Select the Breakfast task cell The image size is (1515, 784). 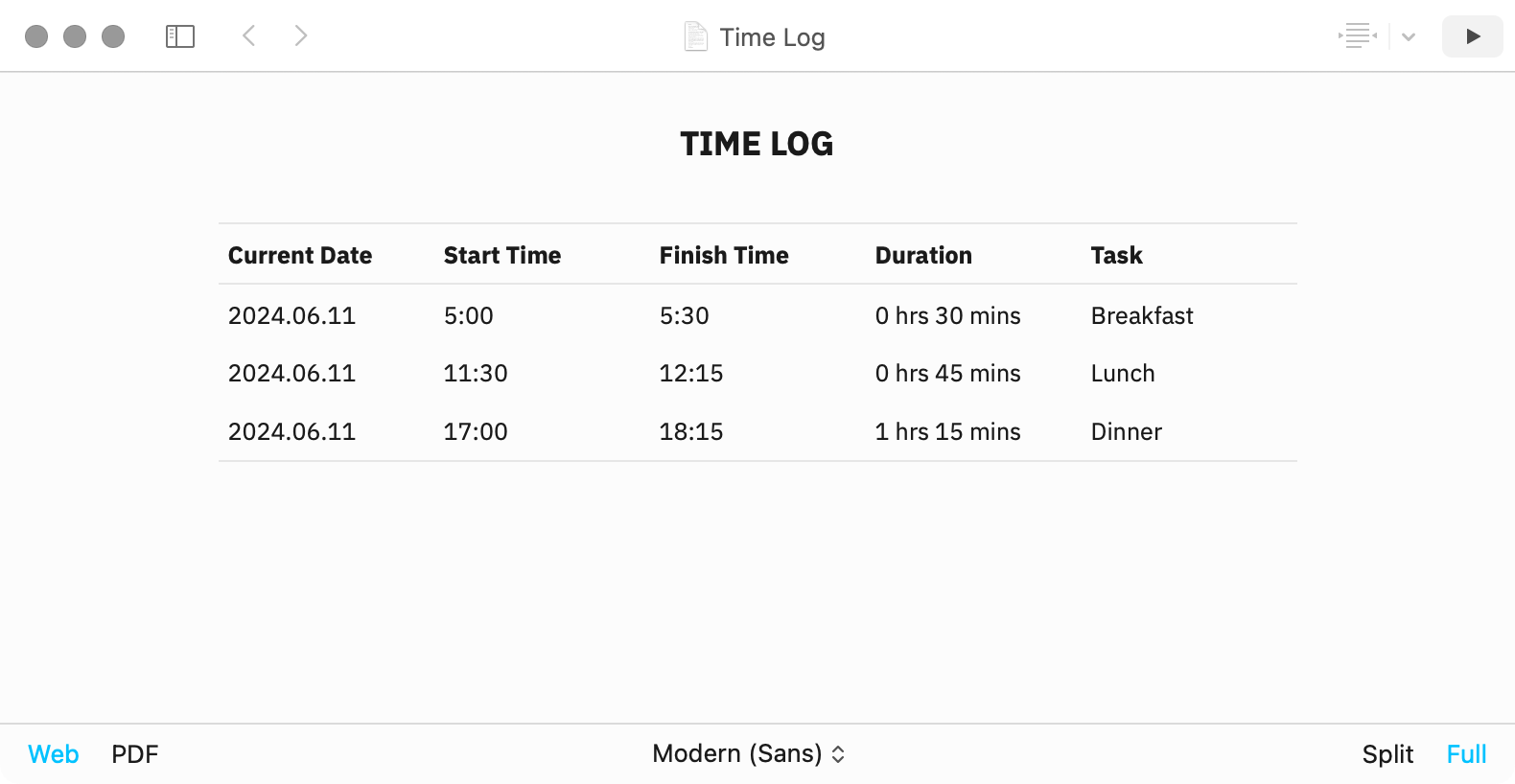click(1142, 315)
